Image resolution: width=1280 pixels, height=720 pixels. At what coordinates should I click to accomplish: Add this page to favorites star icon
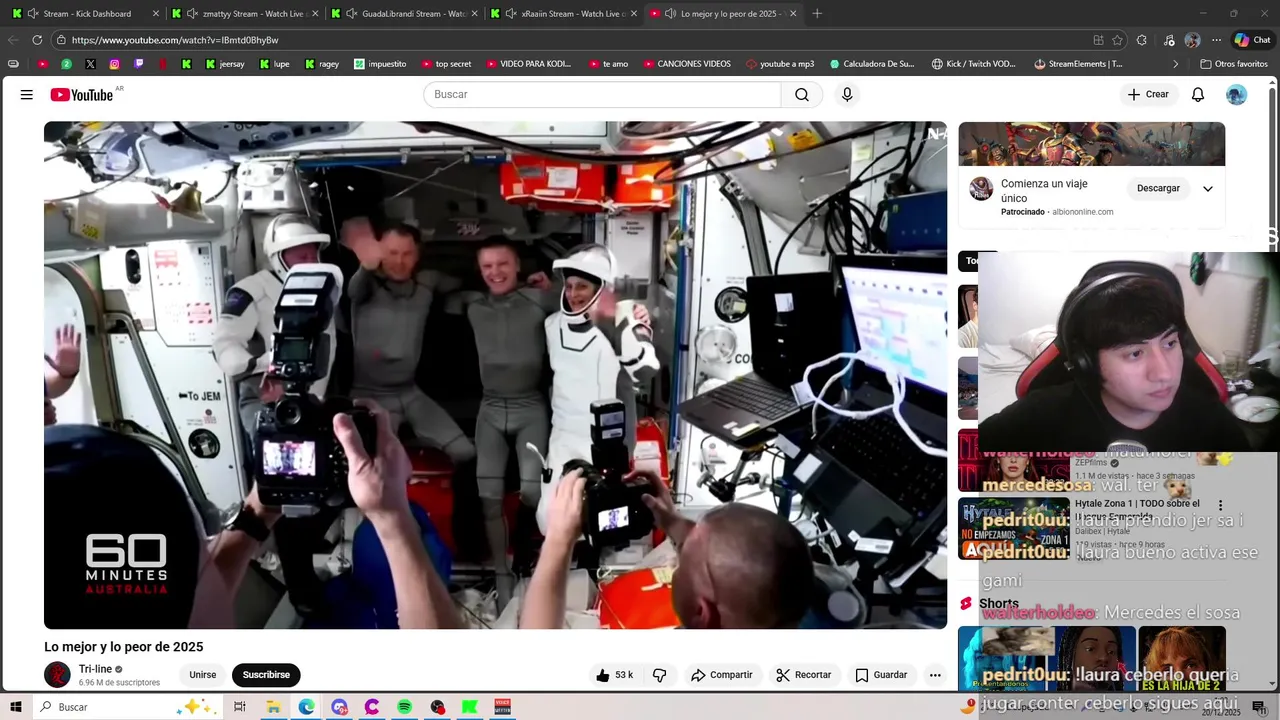(x=1117, y=40)
